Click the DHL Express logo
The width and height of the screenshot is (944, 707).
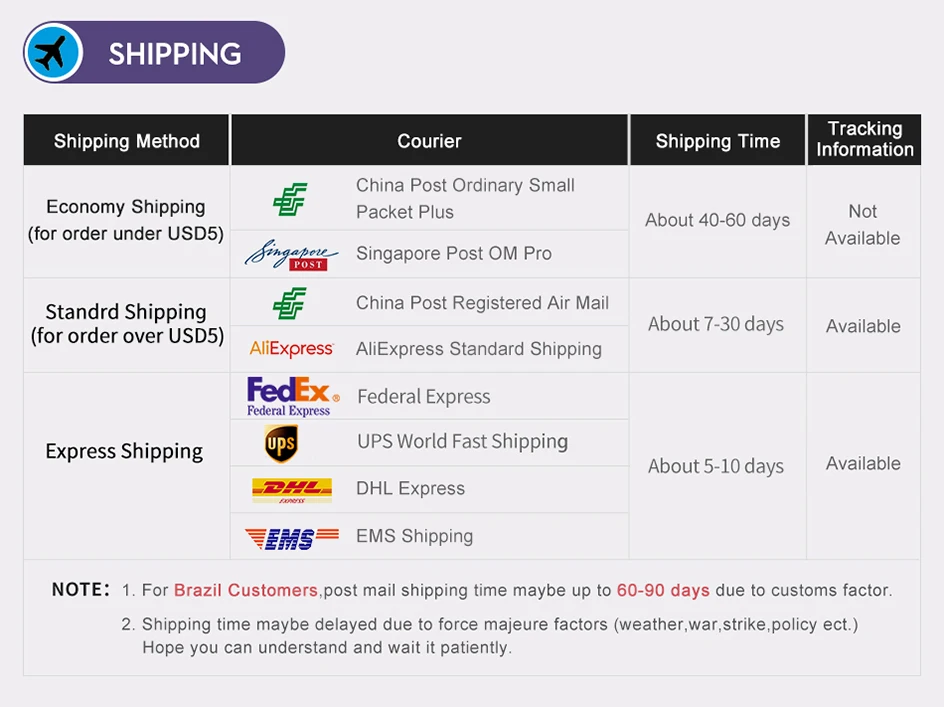point(292,490)
